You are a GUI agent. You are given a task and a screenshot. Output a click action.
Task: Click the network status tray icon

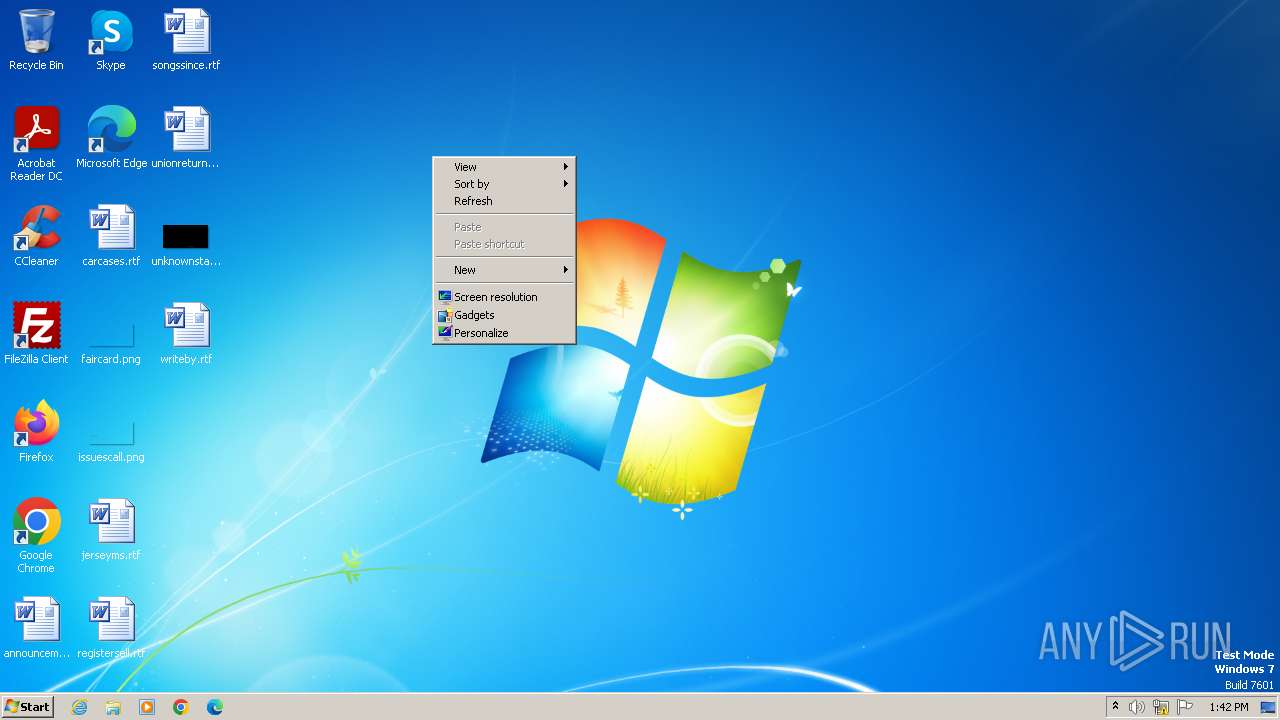1161,707
